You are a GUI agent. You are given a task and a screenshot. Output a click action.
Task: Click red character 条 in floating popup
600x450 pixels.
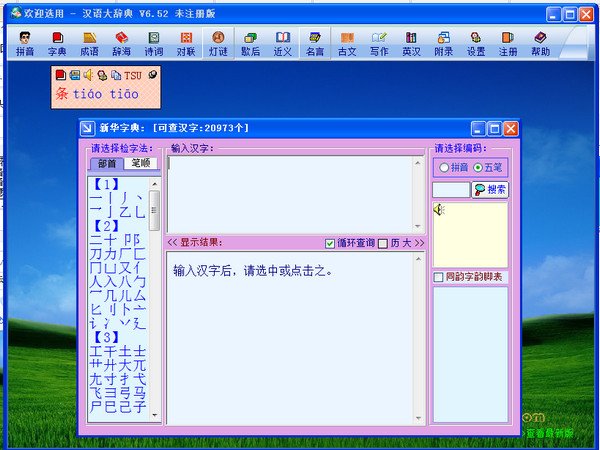[x=62, y=94]
